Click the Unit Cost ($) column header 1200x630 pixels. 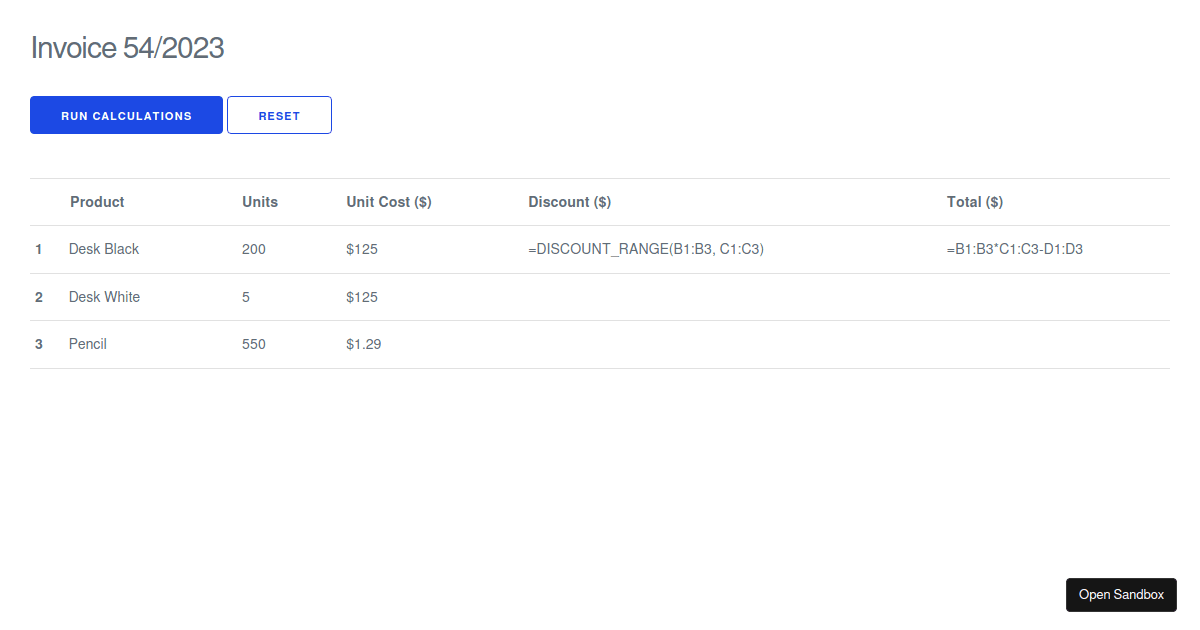389,202
